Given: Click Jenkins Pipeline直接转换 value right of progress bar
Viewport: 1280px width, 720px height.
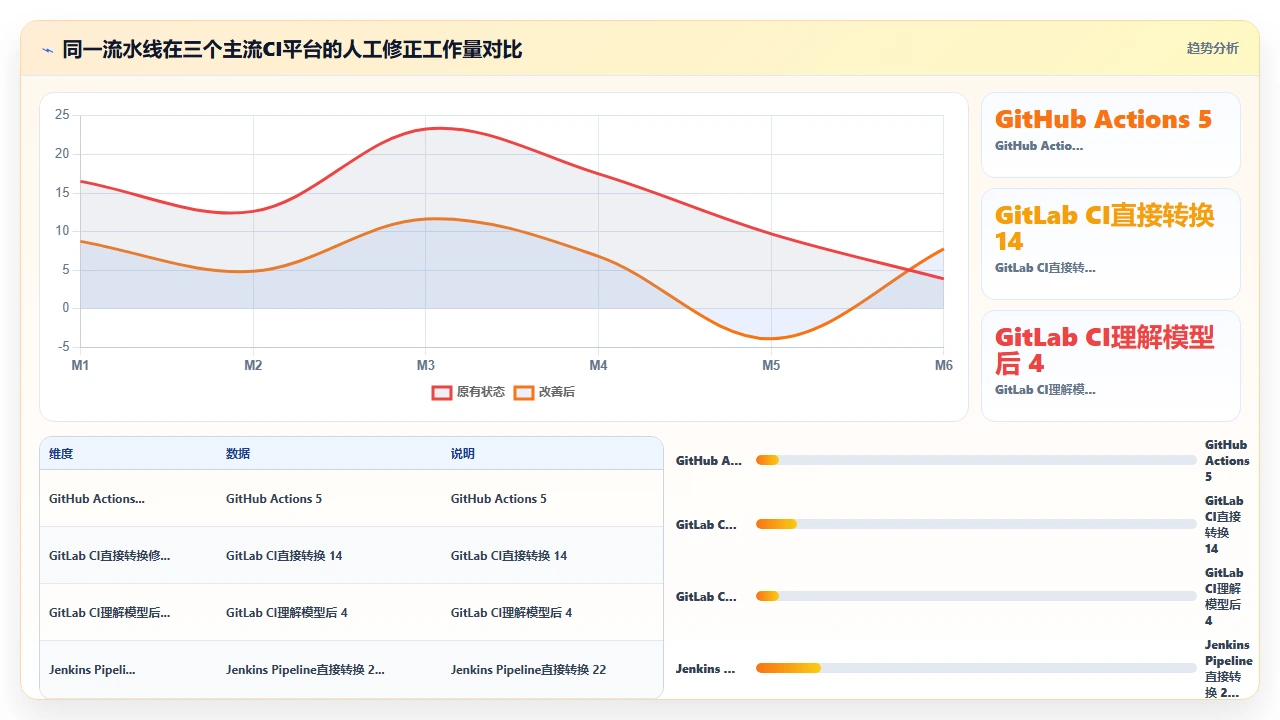Looking at the screenshot, I should click(1228, 669).
